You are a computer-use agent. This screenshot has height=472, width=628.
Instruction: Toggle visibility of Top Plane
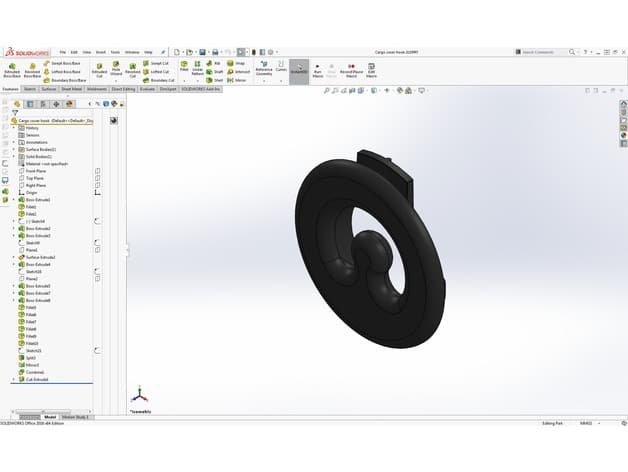[x=97, y=178]
